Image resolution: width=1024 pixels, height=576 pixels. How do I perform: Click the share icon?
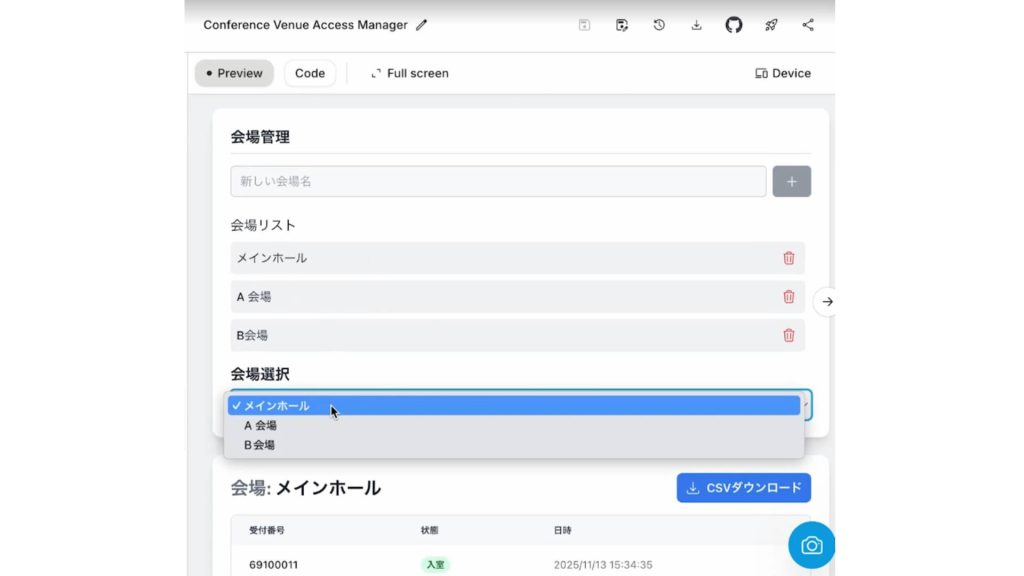[808, 25]
